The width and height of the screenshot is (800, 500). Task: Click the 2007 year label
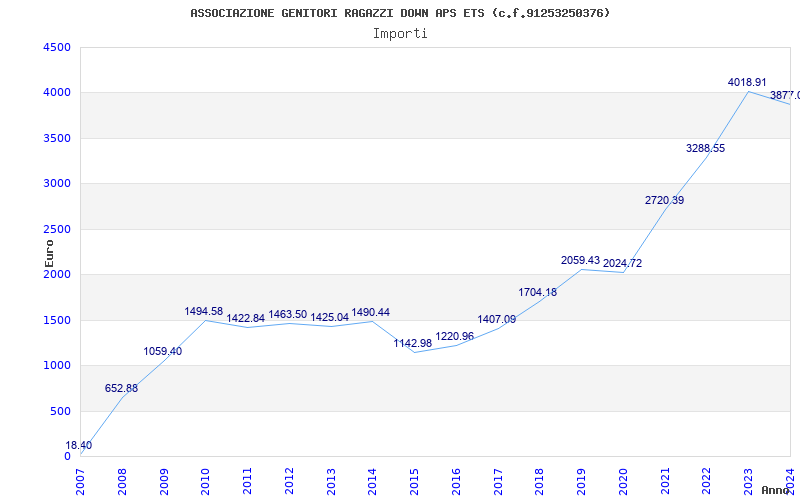point(80,482)
